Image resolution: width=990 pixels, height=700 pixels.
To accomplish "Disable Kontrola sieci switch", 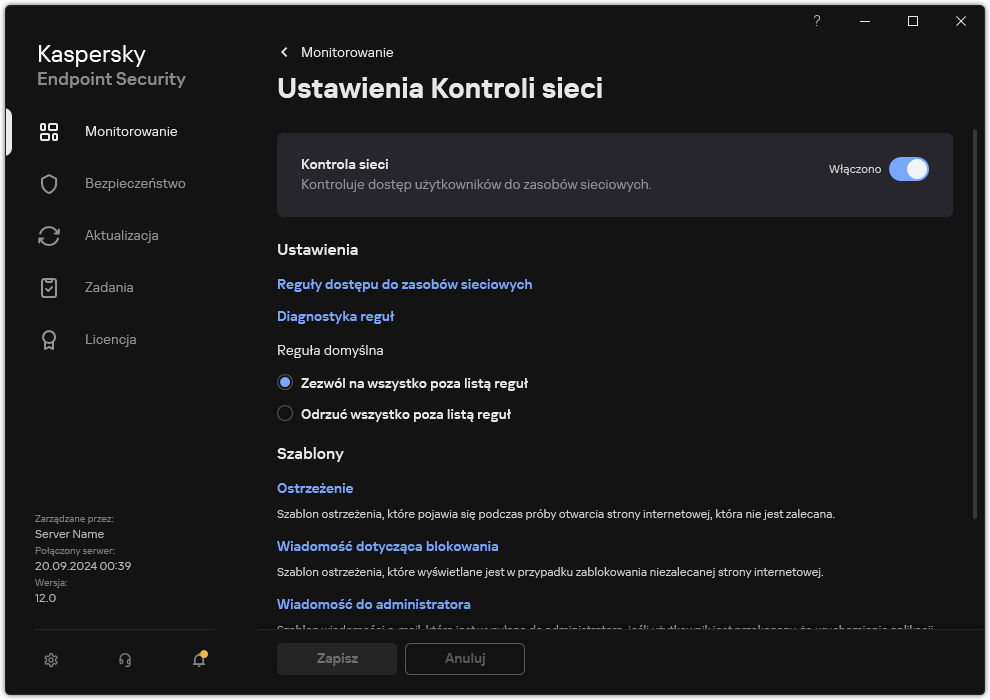I will [909, 169].
